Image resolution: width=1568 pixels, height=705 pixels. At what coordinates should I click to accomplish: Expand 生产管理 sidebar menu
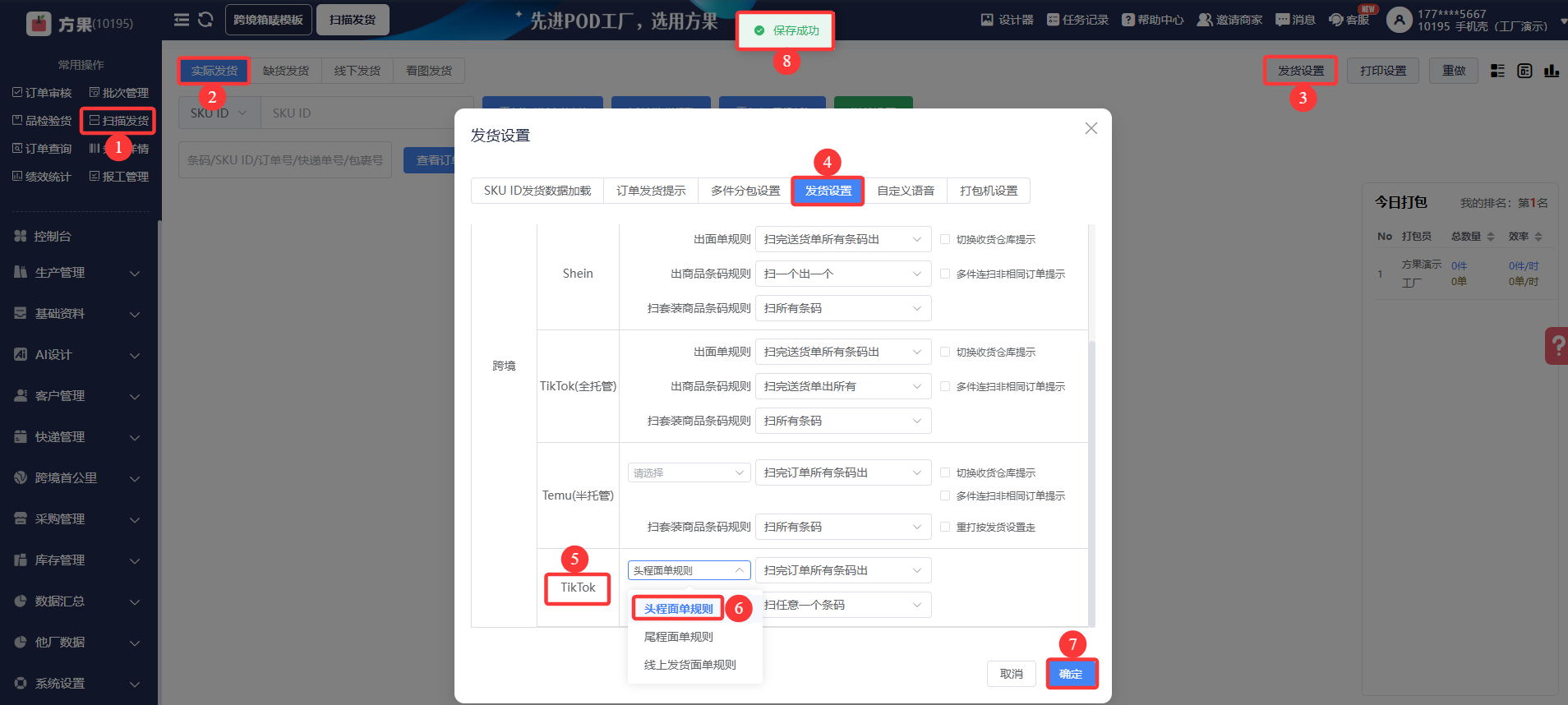pos(78,272)
